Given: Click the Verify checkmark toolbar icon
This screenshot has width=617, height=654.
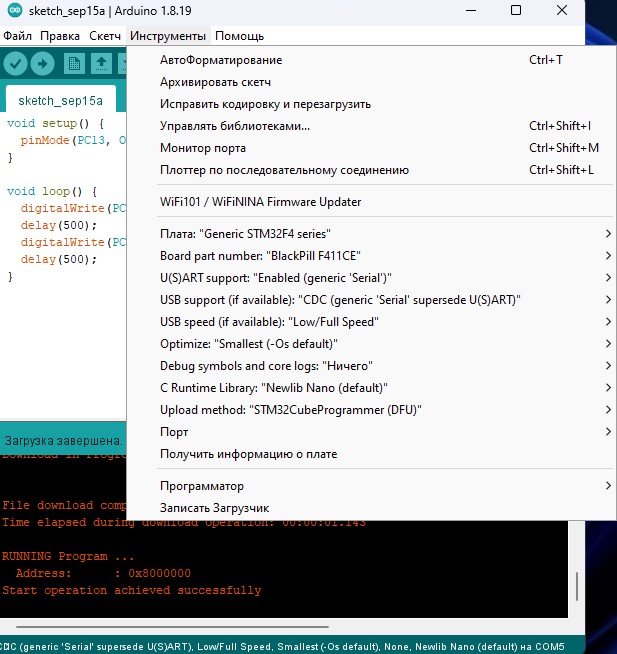Looking at the screenshot, I should pyautogui.click(x=15, y=64).
